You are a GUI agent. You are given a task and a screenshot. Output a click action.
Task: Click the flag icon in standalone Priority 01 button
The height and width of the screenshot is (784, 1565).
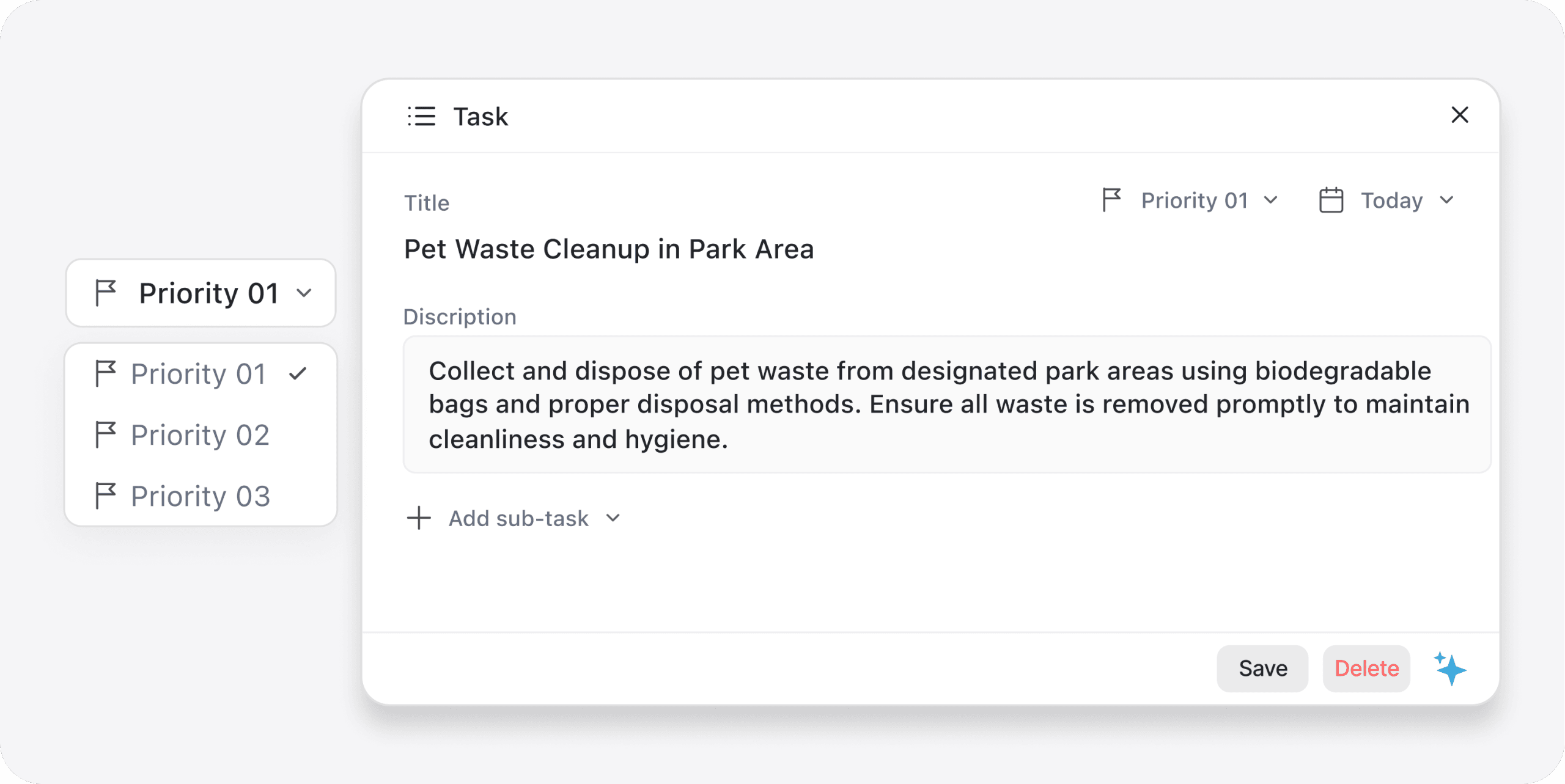105,293
